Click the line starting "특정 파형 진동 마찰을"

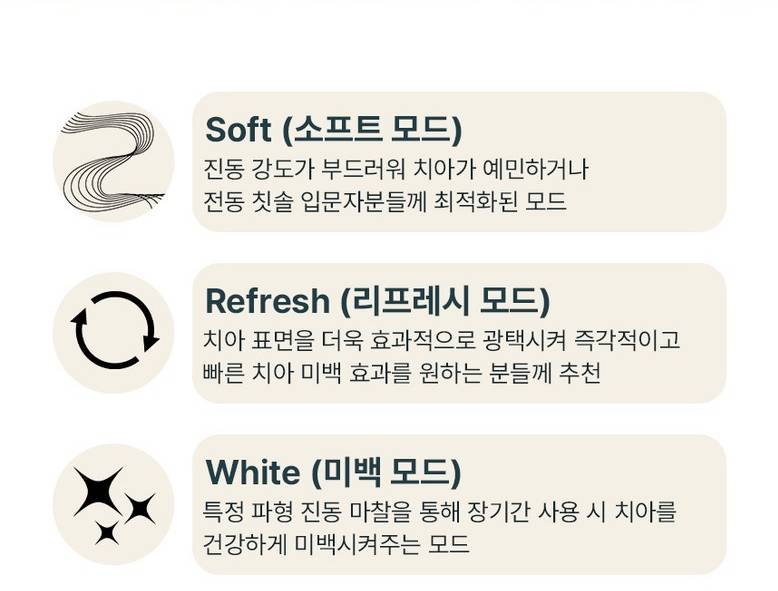(439, 512)
